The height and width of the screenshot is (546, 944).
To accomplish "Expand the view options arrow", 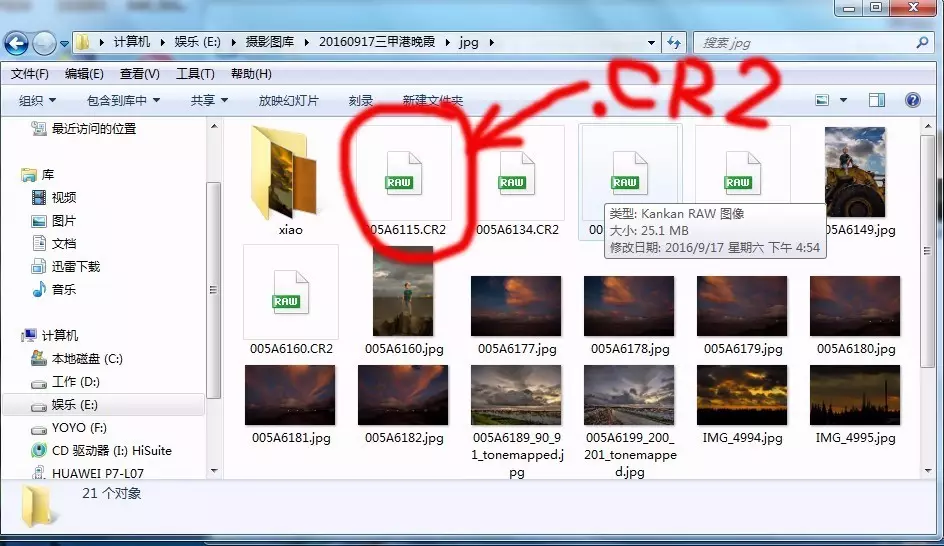I will click(x=843, y=100).
